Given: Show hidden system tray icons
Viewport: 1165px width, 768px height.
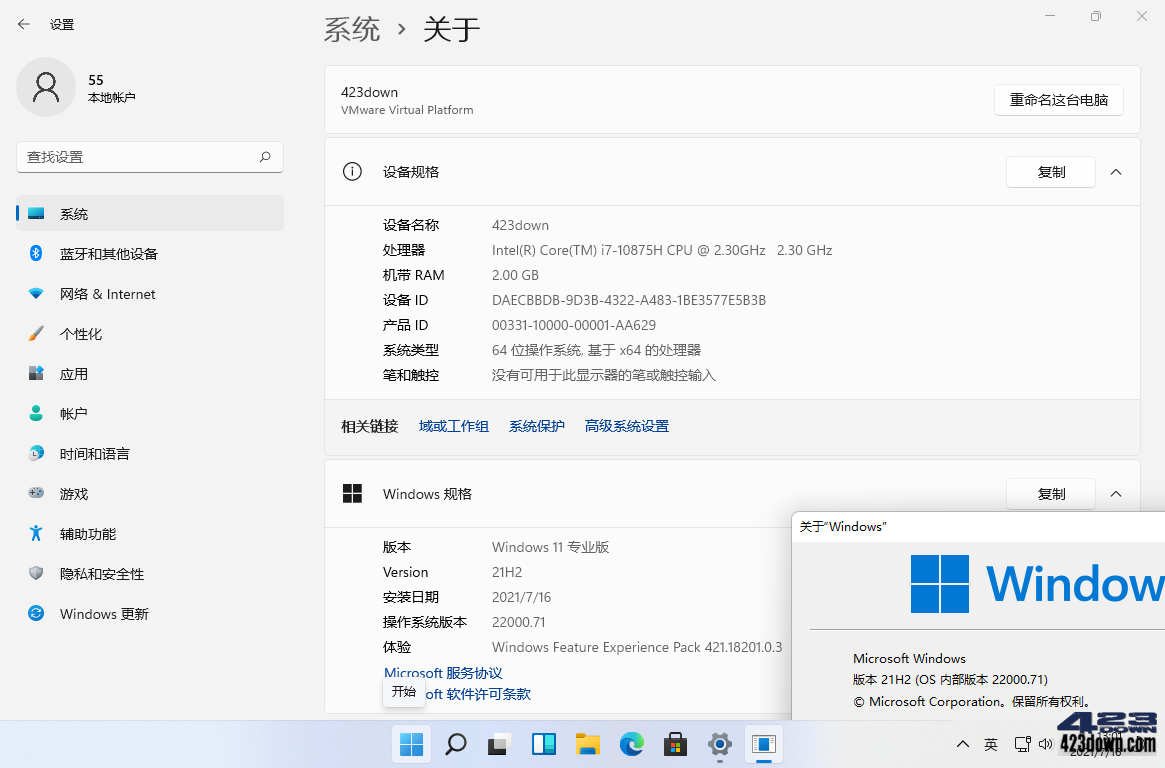Looking at the screenshot, I should click(x=962, y=744).
